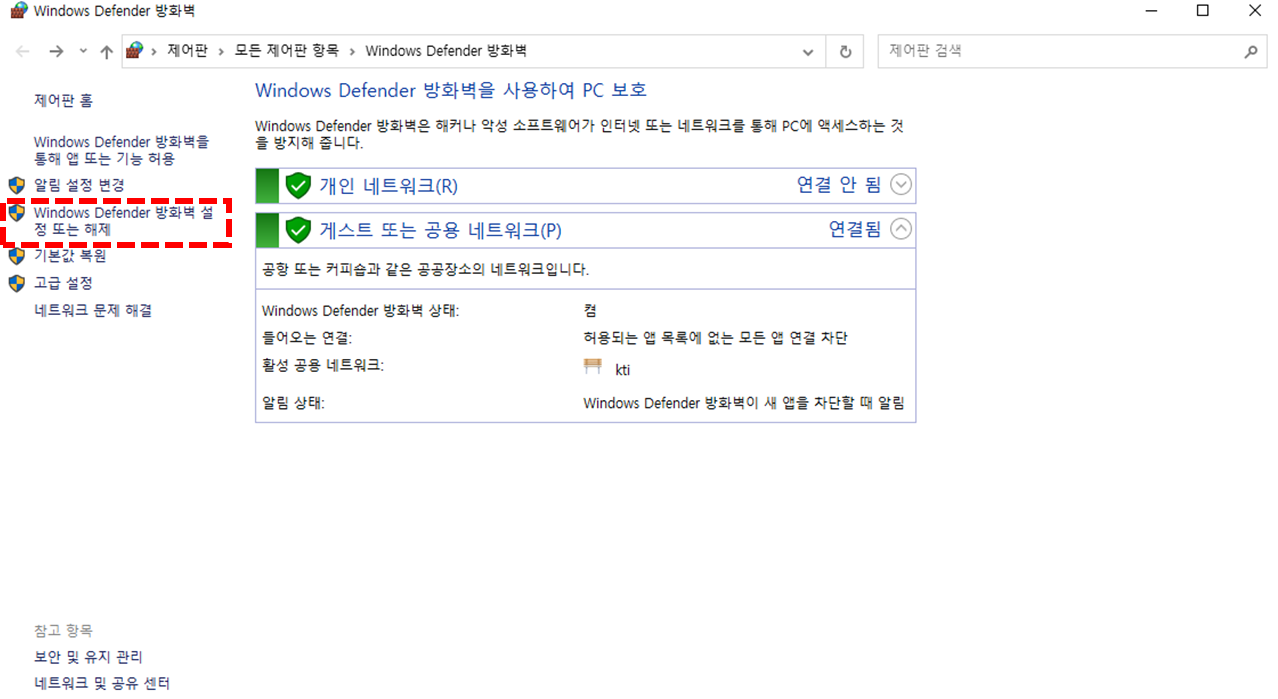
Task: Click the up-one-level arrow
Action: click(x=107, y=51)
